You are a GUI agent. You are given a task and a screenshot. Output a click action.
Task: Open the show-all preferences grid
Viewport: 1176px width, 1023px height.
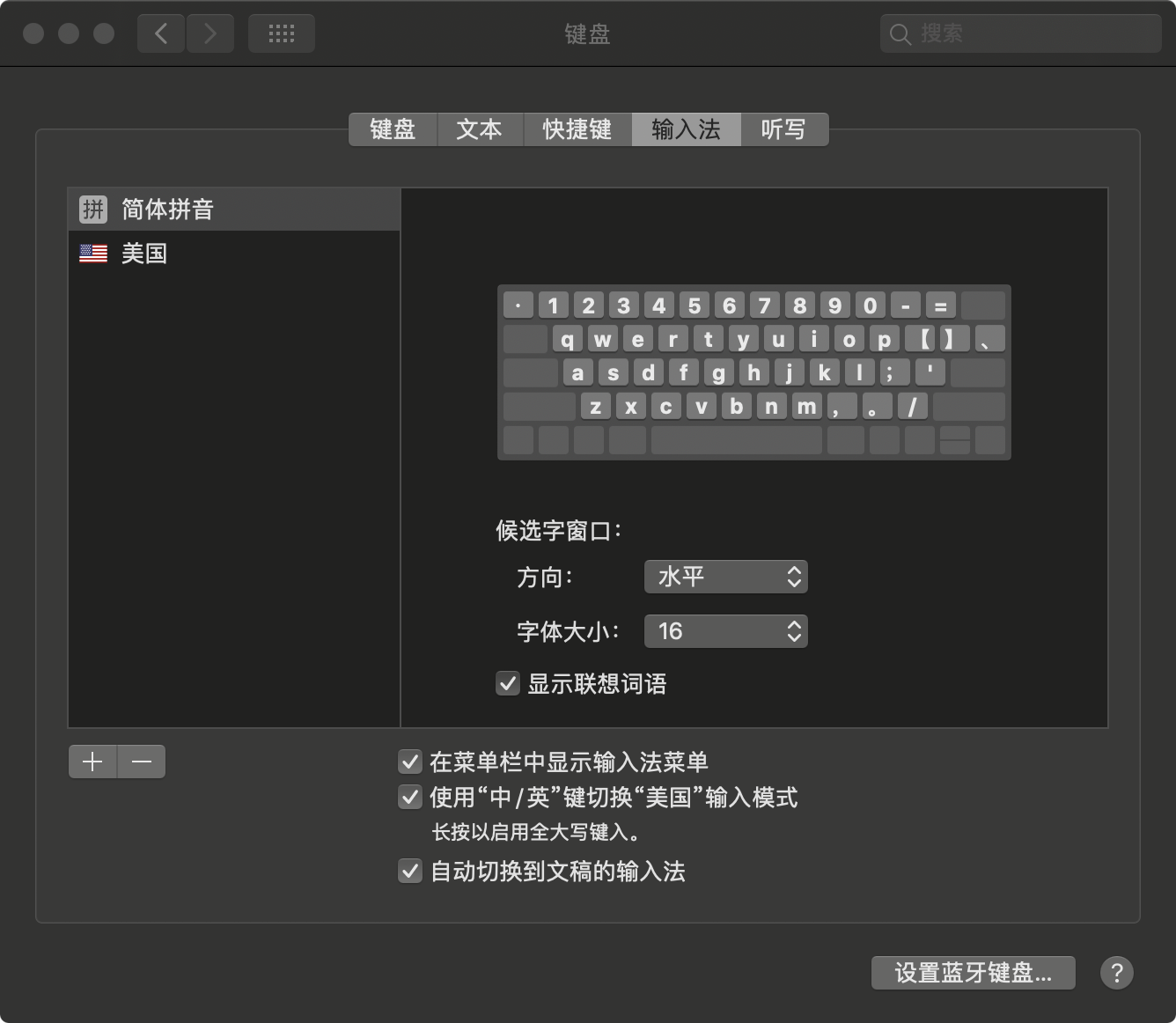pos(281,33)
